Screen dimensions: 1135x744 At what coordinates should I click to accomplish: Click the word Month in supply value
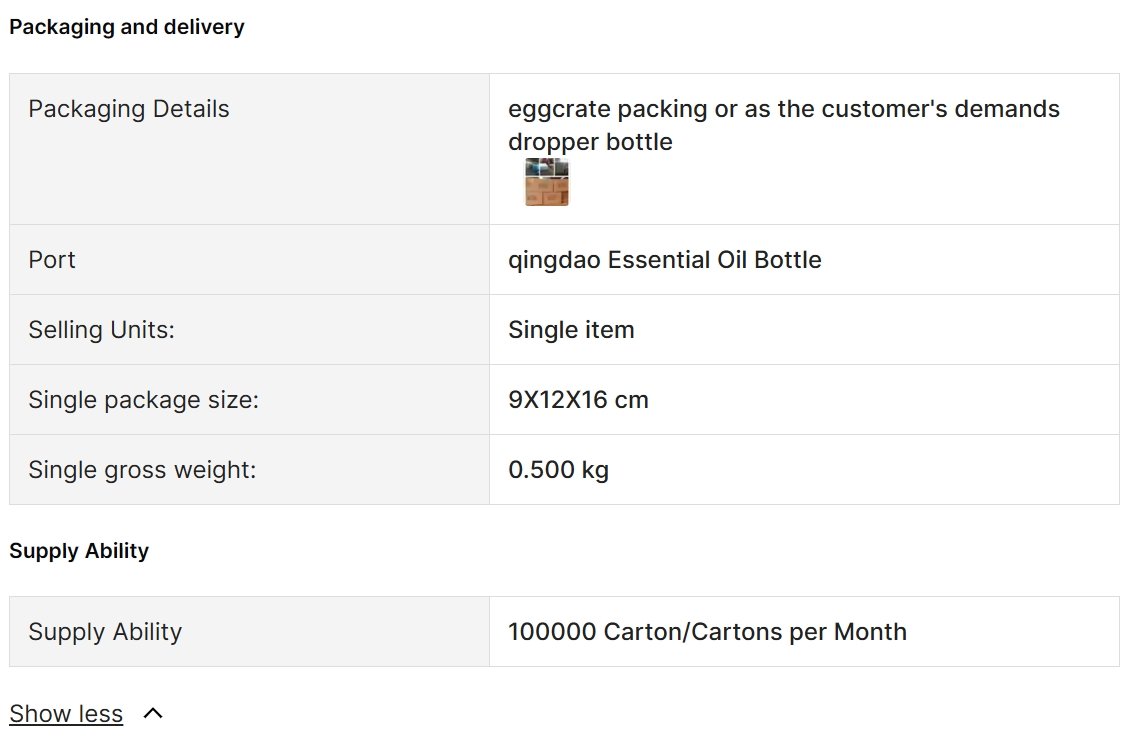pyautogui.click(x=870, y=632)
